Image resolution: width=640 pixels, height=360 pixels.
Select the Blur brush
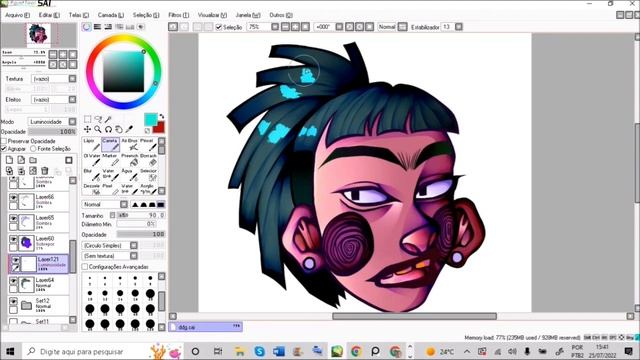click(x=91, y=175)
